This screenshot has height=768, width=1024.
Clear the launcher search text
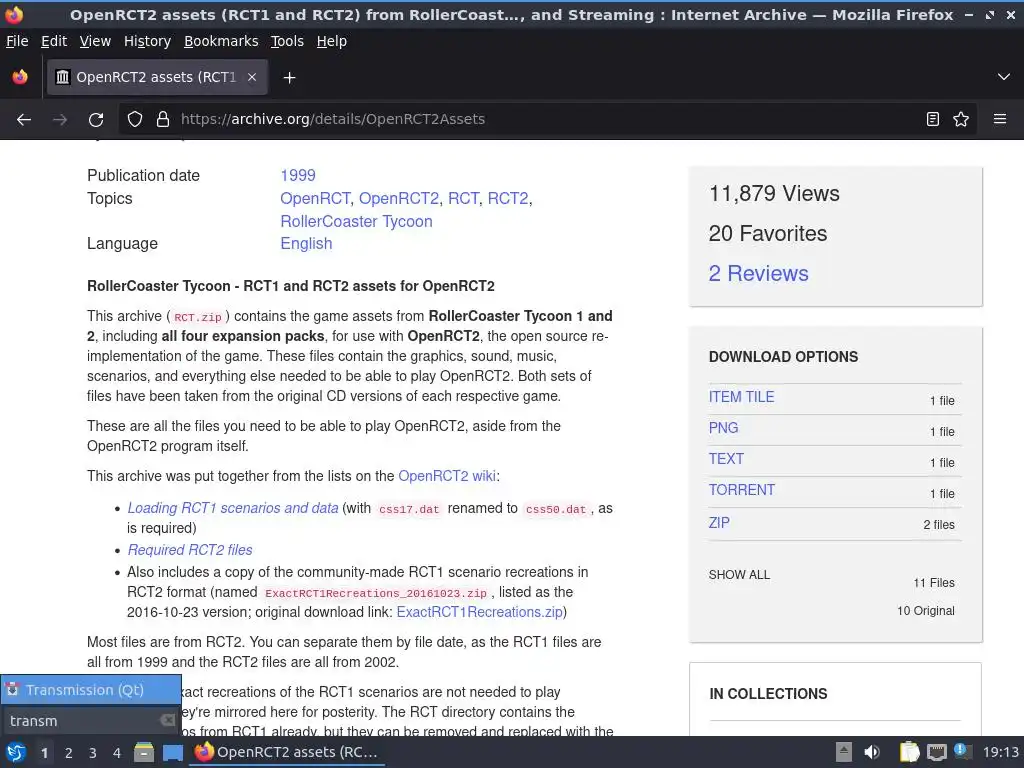point(168,720)
